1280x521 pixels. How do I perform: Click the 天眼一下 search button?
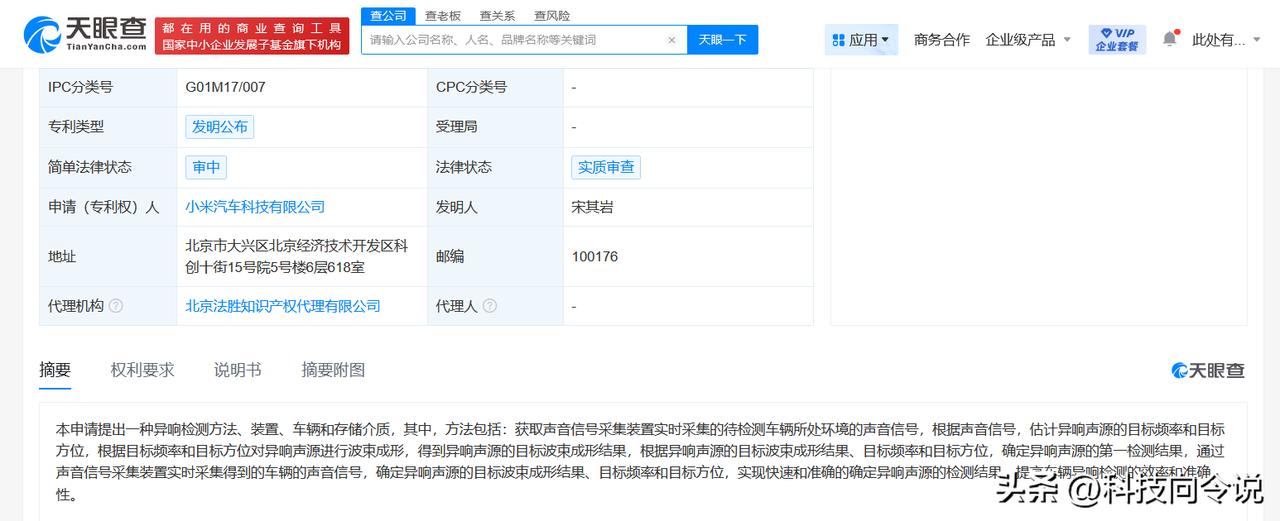click(722, 40)
